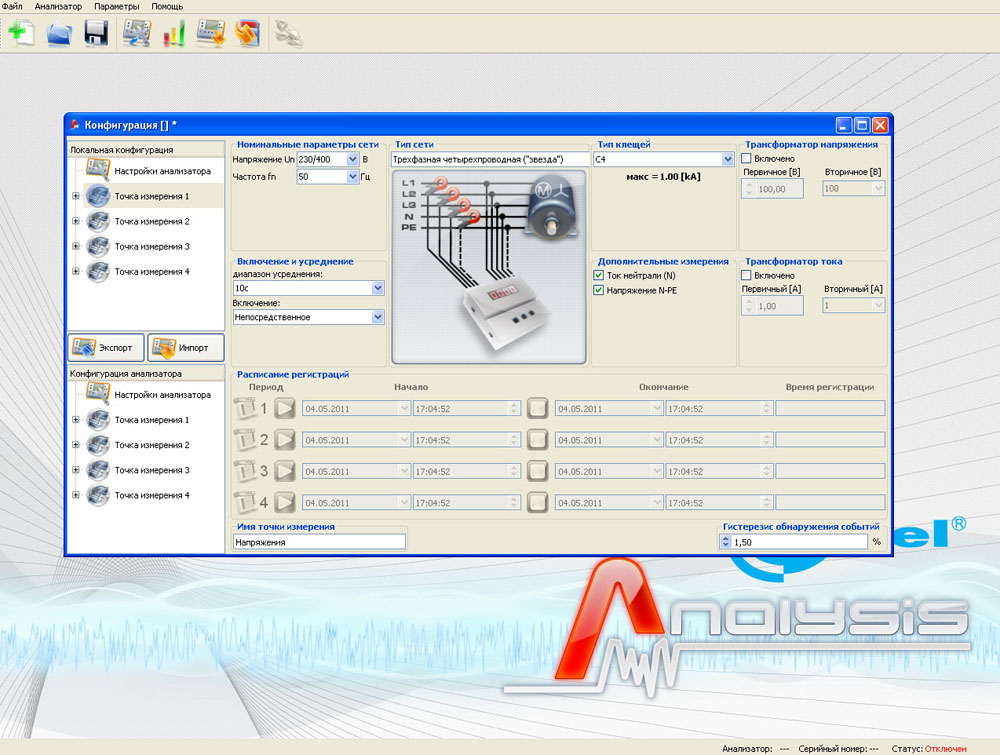The image size is (1000, 755).
Task: Uncheck Ток нейтрали (N) checkbox
Action: pyautogui.click(x=599, y=275)
